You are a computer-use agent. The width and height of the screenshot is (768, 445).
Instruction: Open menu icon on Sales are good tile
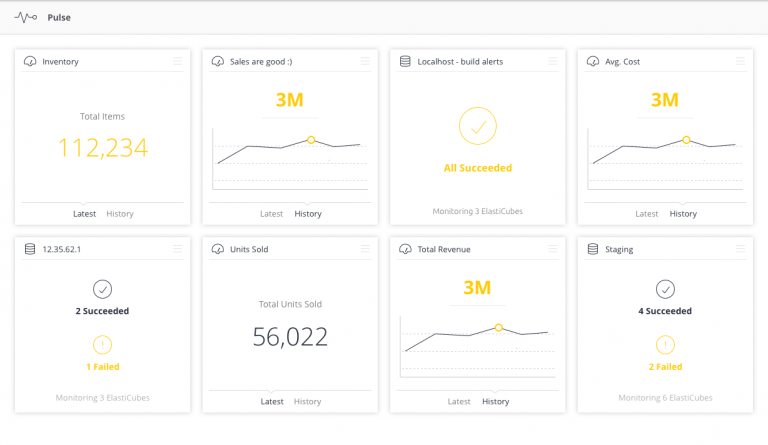(365, 61)
